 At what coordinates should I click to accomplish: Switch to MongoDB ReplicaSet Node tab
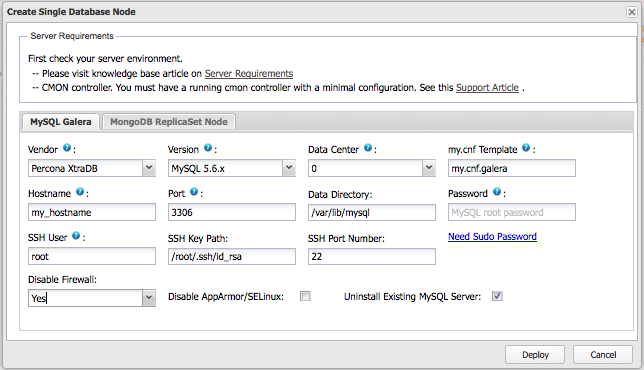(169, 122)
